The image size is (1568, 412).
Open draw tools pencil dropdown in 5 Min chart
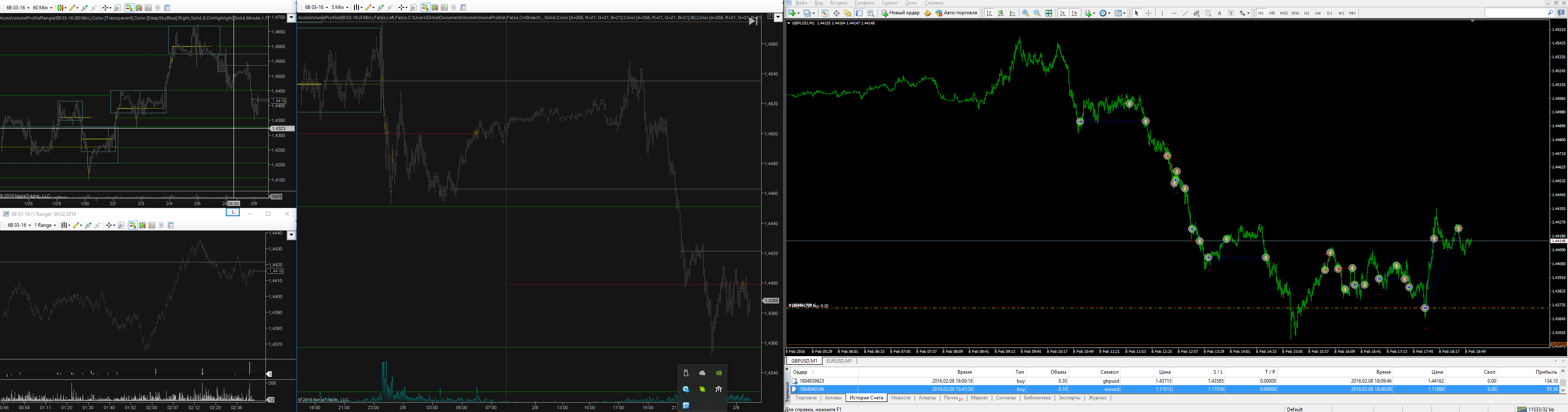coord(374,8)
